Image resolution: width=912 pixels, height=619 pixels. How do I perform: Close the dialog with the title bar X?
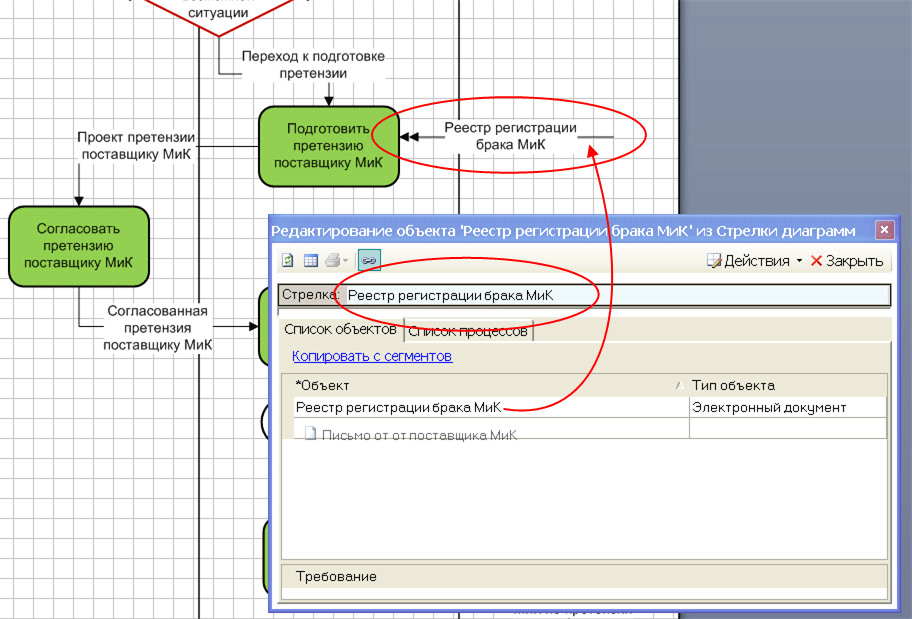point(884,231)
